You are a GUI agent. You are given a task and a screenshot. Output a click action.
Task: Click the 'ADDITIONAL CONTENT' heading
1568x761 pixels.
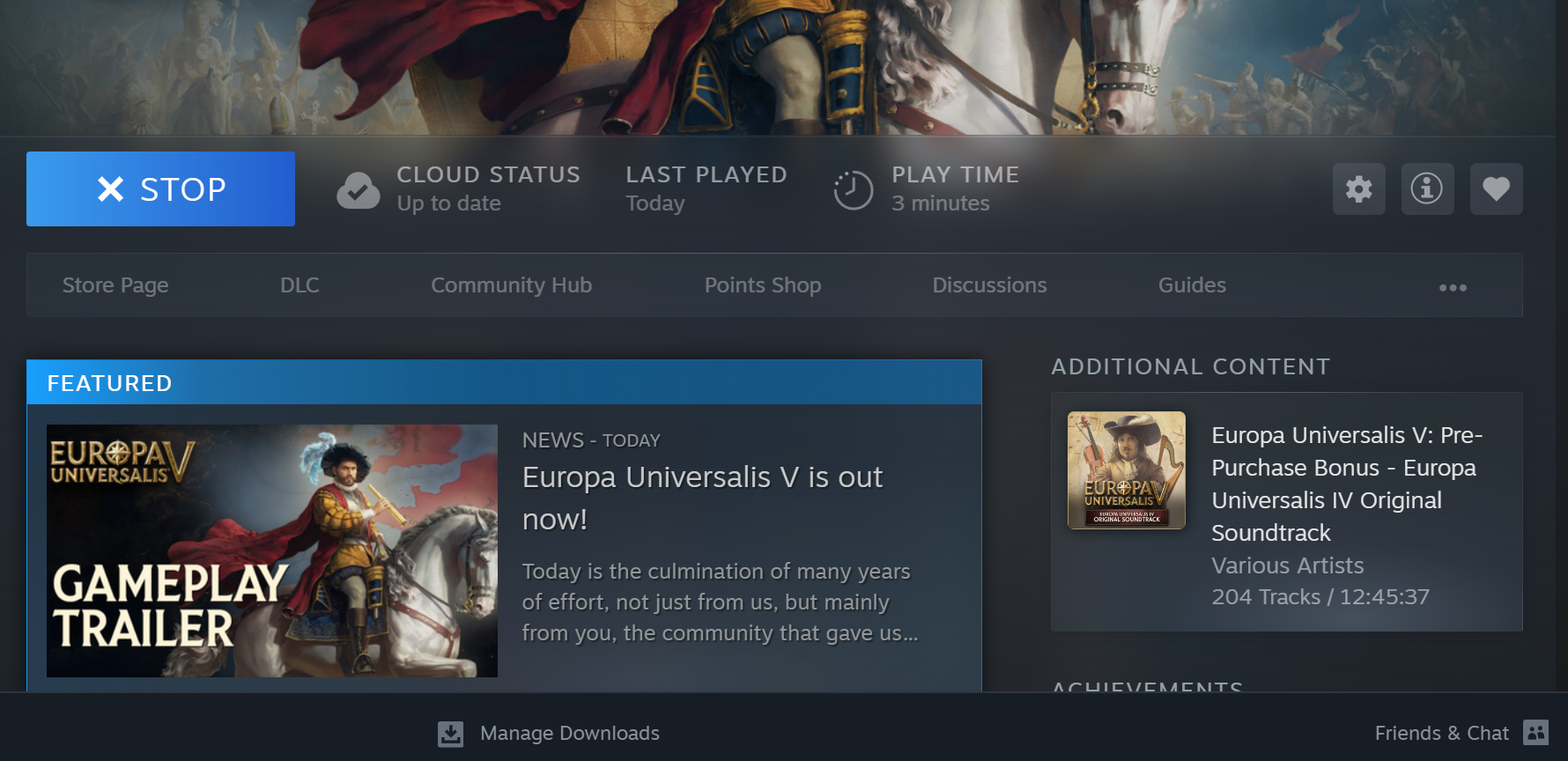pyautogui.click(x=1190, y=366)
